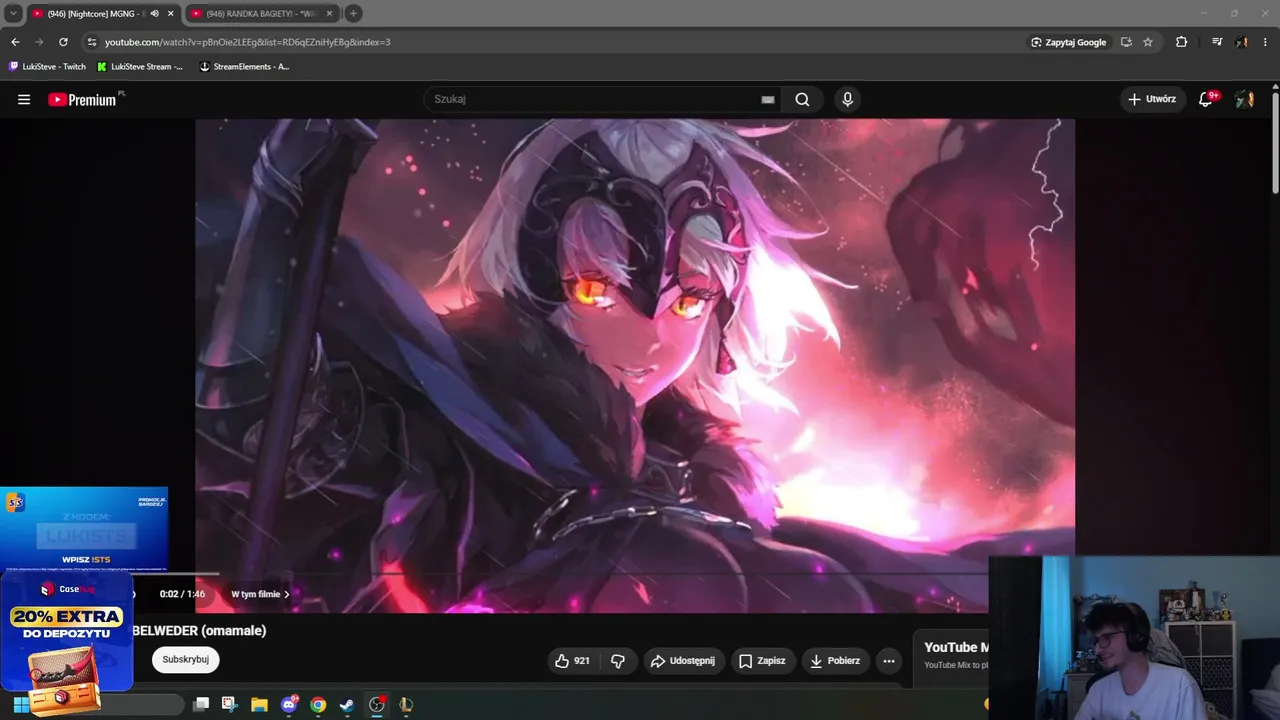Click the Subskrybuj button
This screenshot has height=720, width=1280.
[x=186, y=660]
